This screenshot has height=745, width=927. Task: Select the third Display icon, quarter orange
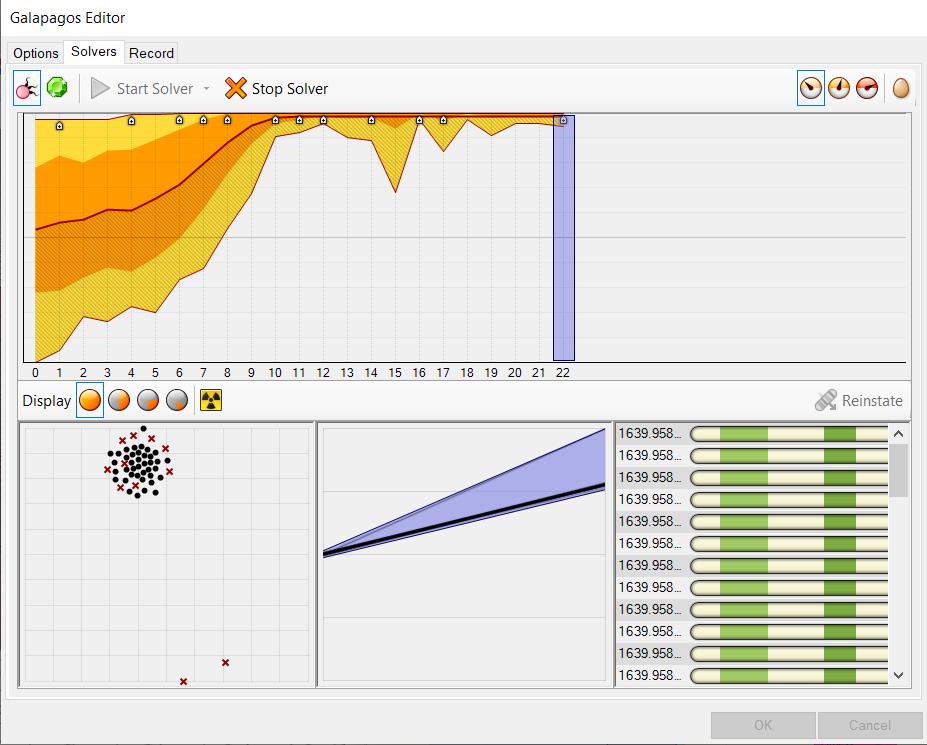click(148, 400)
